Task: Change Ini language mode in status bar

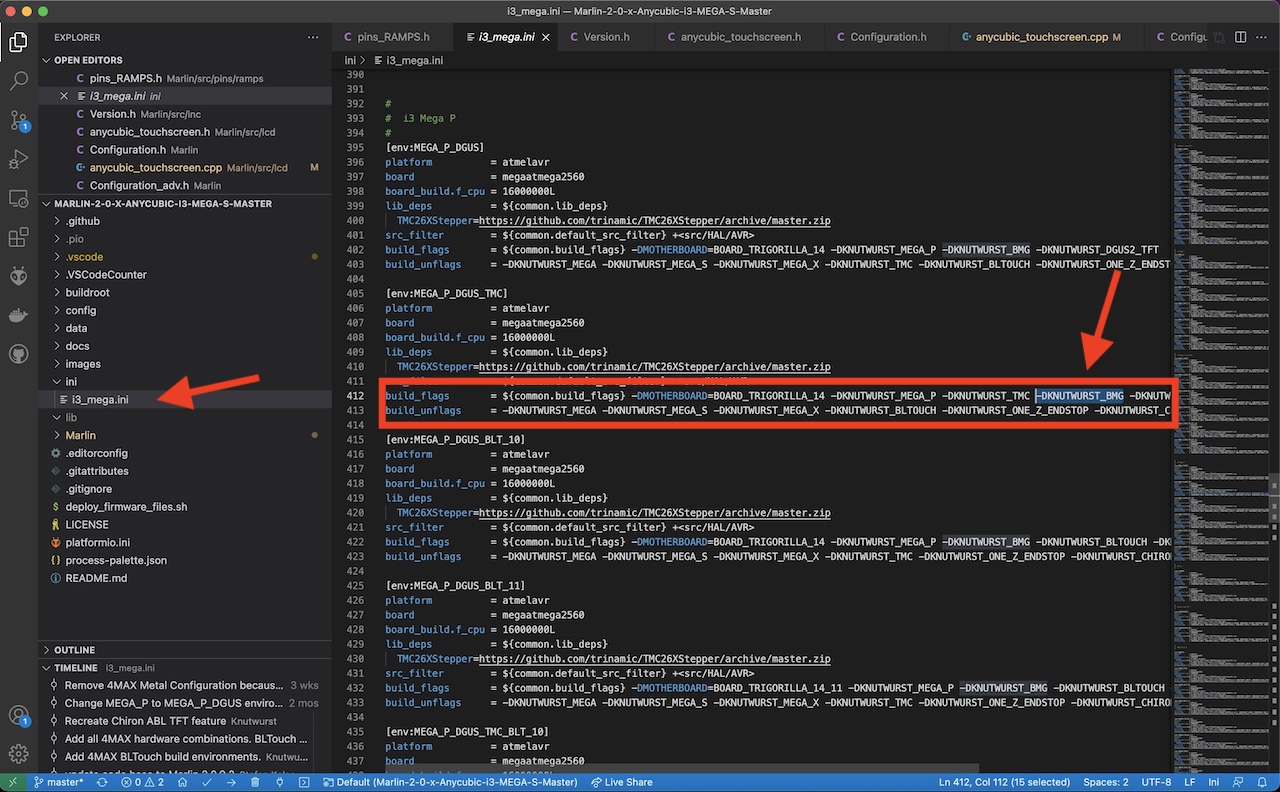Action: pos(1213,782)
